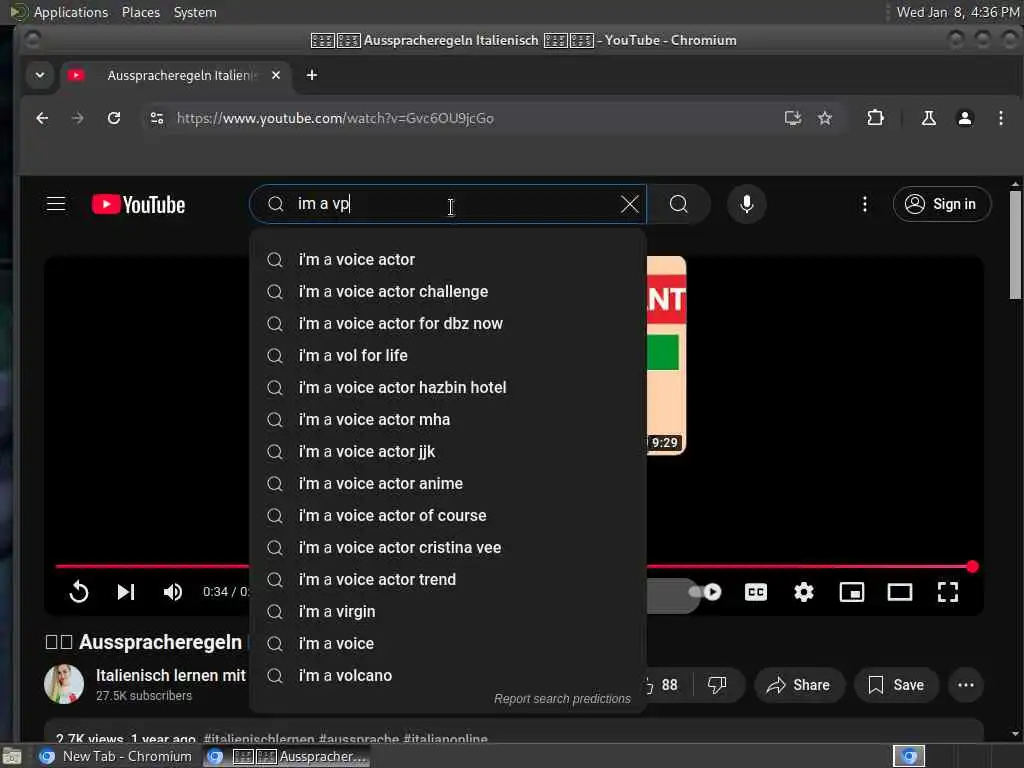Click the magnifier search submit button
The image size is (1024, 768).
679,204
